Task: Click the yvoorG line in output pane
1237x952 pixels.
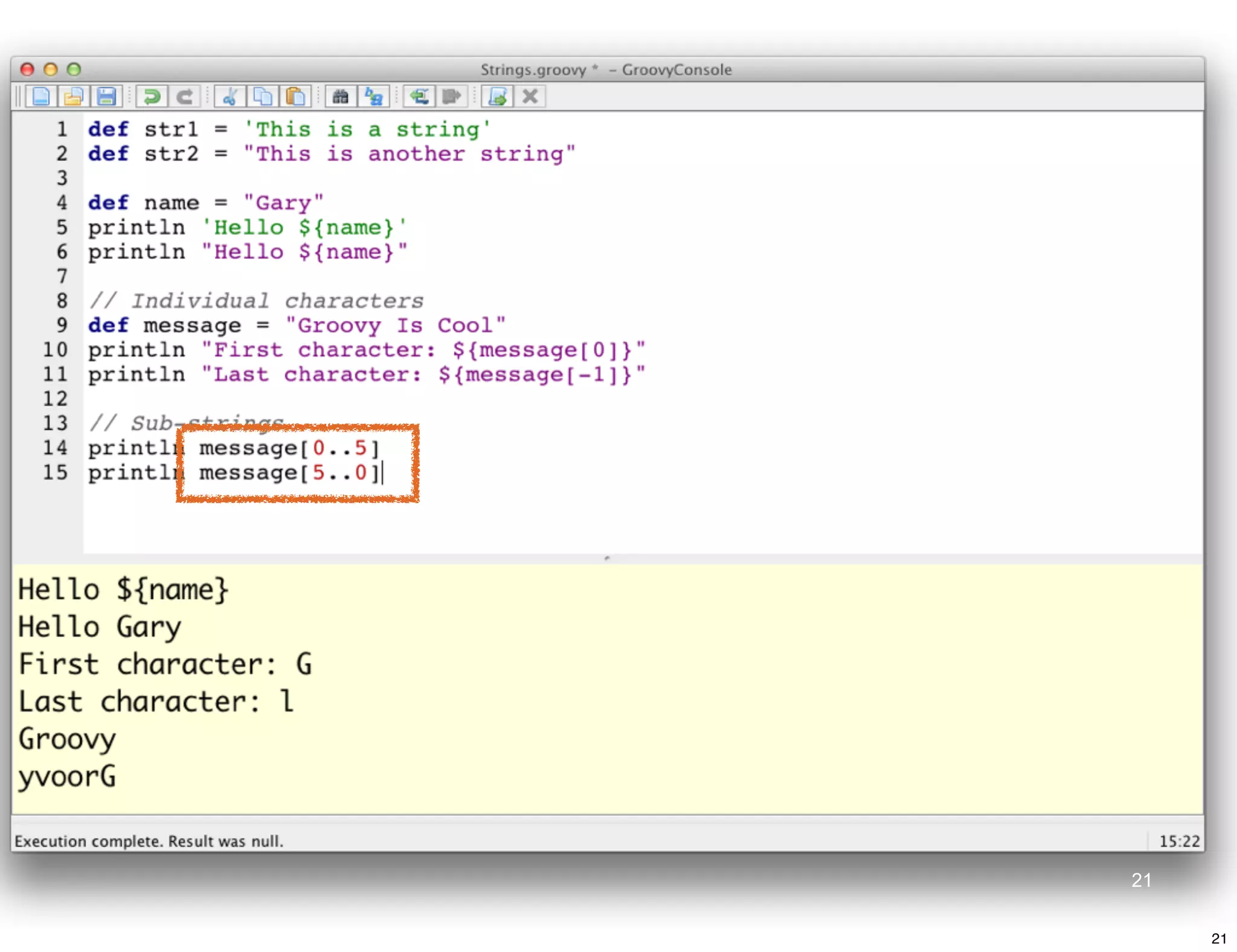Action: coord(68,777)
